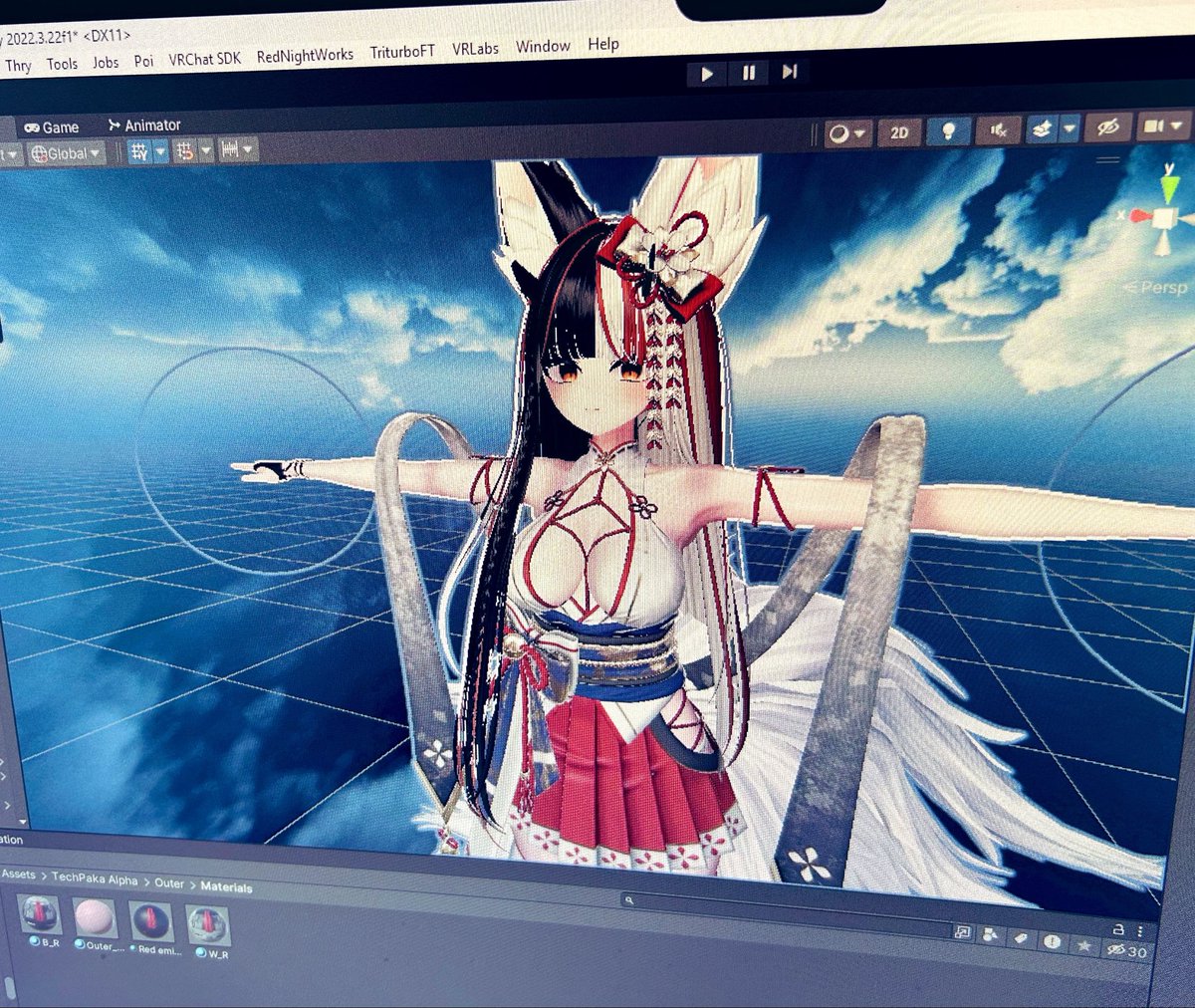Screen dimensions: 1195x1008
Task: Select the Red emi material thumbnail
Action: tap(152, 923)
